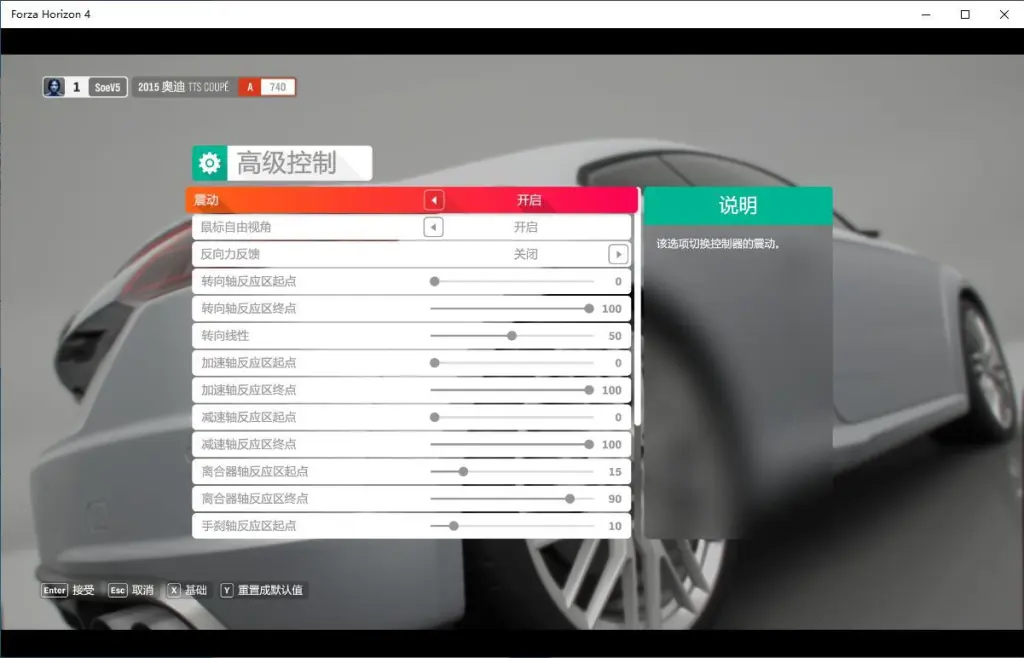Click 重置成默认值 to reset defaults
This screenshot has width=1024, height=658.
click(x=270, y=590)
